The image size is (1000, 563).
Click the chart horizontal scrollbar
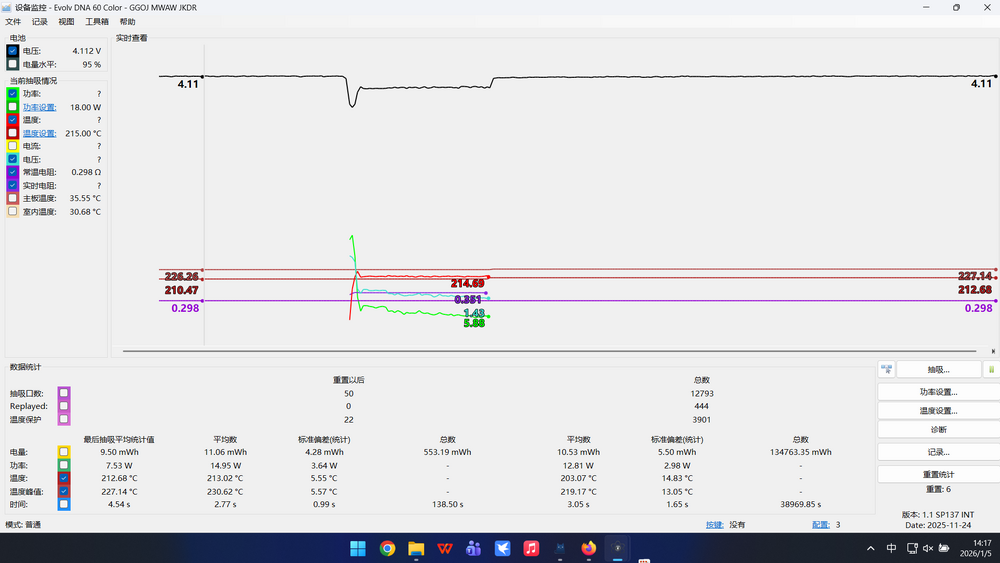[x=549, y=351]
